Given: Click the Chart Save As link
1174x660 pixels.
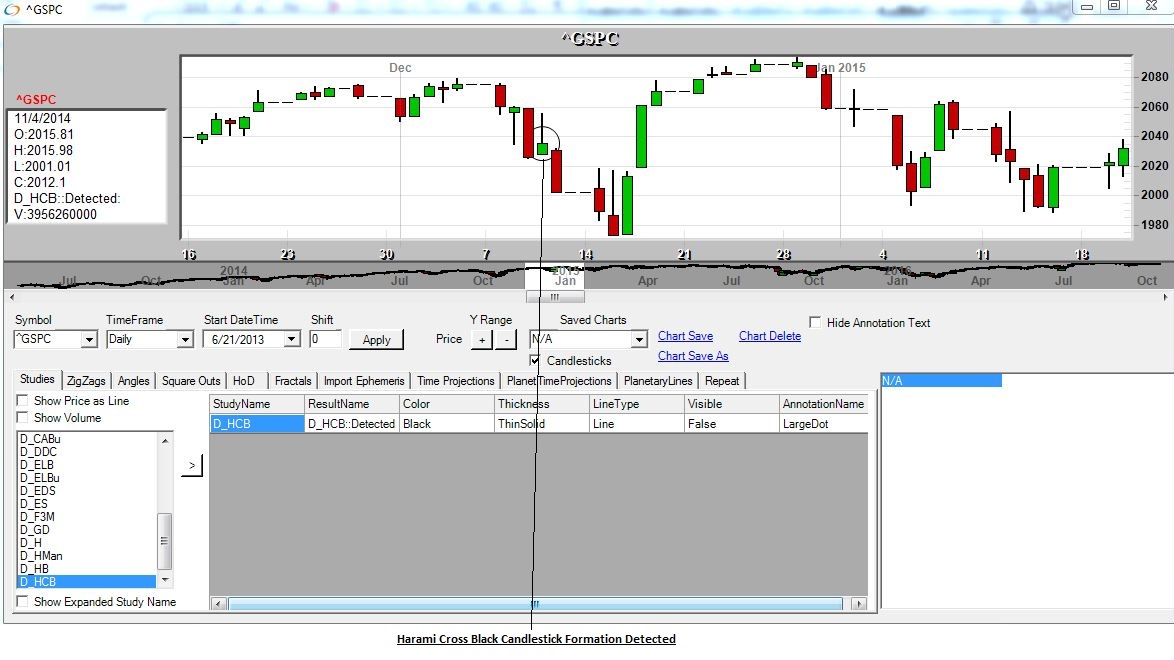Looking at the screenshot, I should click(693, 356).
